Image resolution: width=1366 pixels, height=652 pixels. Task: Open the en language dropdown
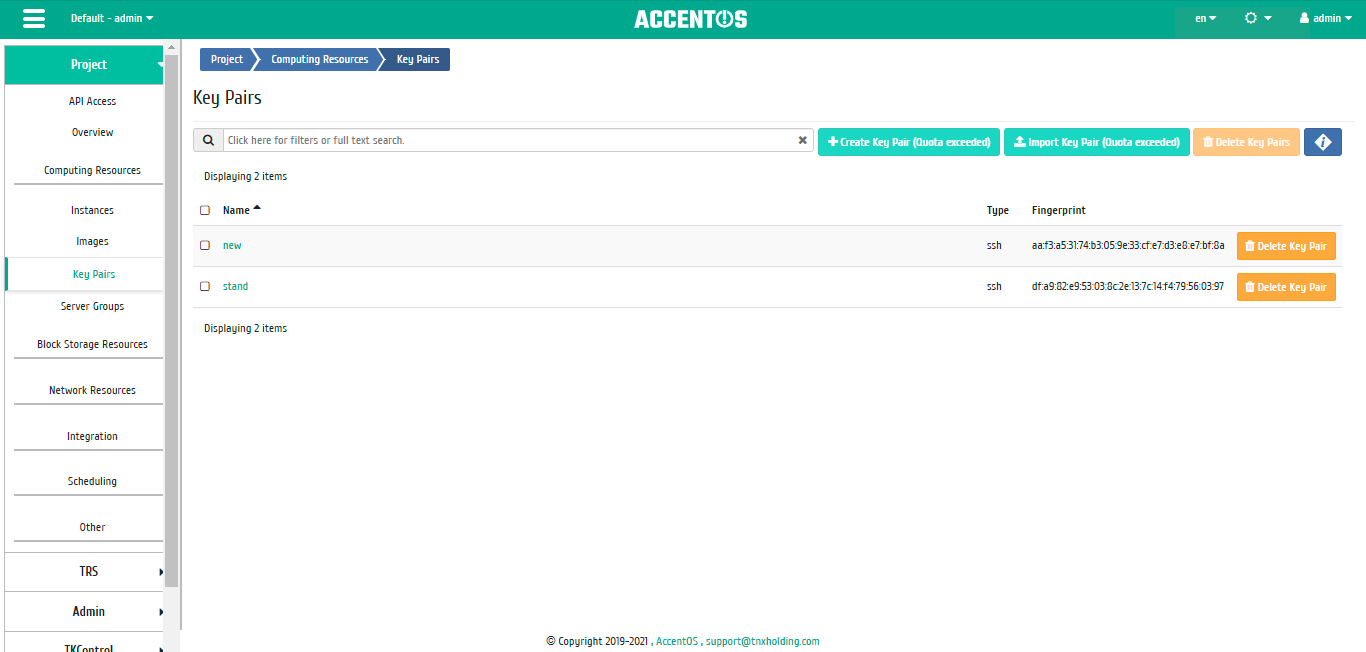[1206, 18]
